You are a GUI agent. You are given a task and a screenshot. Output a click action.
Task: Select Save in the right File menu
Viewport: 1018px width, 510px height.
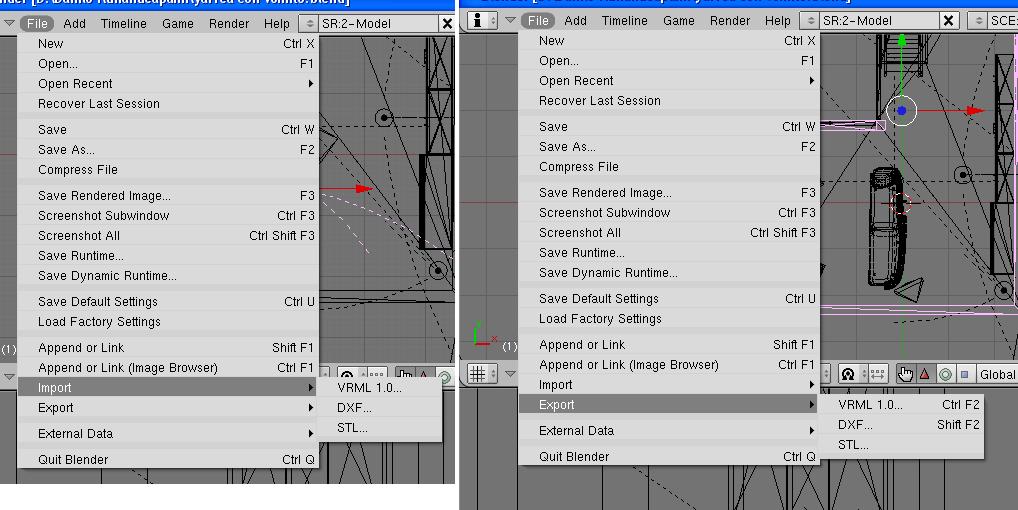(669, 127)
